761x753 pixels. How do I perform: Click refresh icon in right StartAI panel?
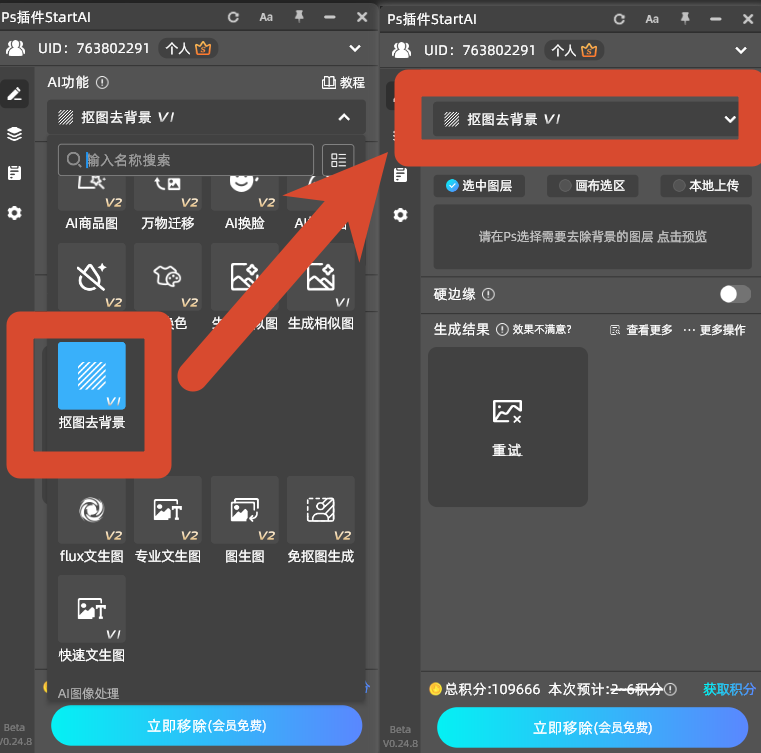click(x=619, y=19)
